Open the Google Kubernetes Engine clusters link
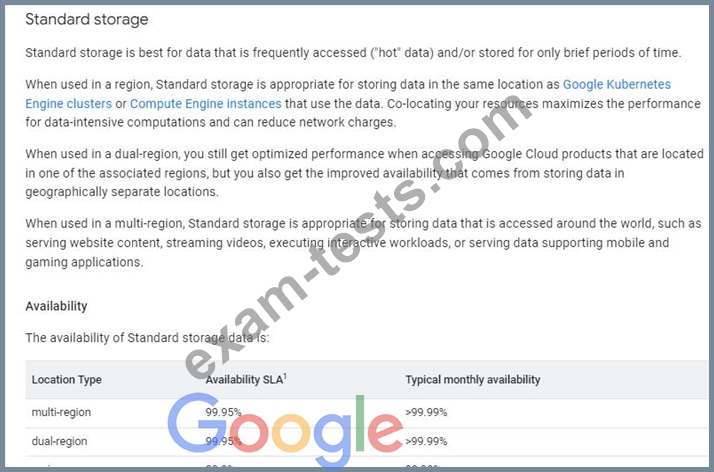This screenshot has height=472, width=714. click(617, 85)
